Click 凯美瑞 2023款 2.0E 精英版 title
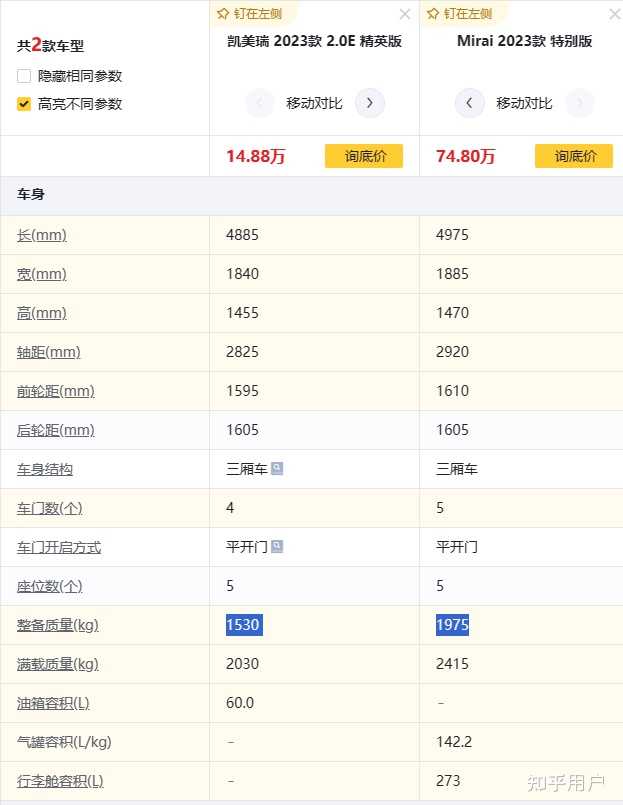Image resolution: width=623 pixels, height=805 pixels. pyautogui.click(x=314, y=41)
